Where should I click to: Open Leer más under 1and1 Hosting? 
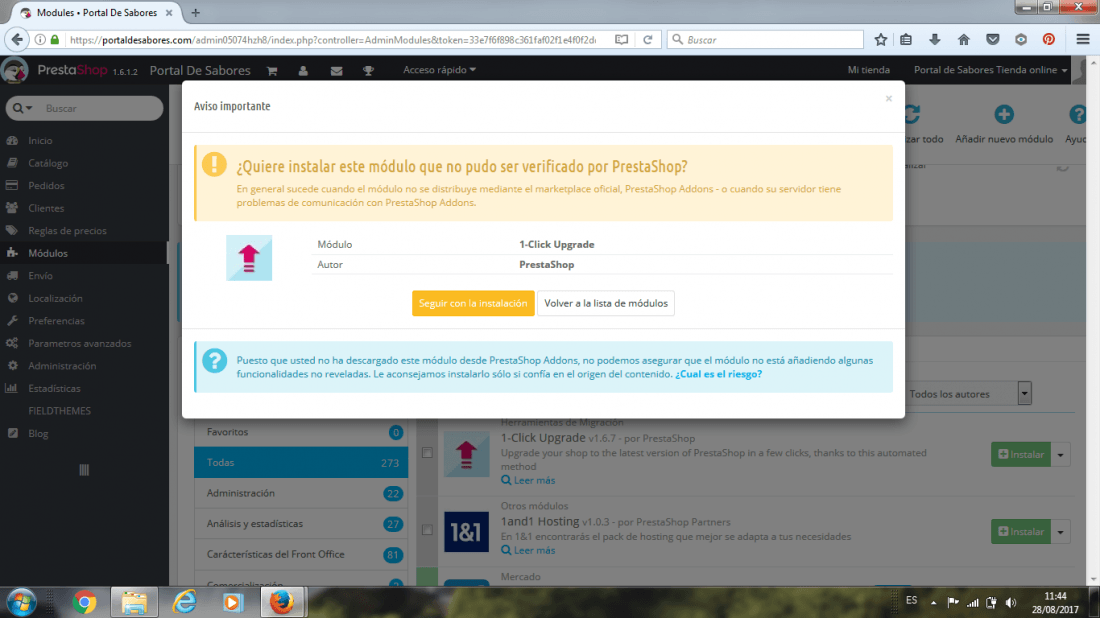[x=528, y=551]
